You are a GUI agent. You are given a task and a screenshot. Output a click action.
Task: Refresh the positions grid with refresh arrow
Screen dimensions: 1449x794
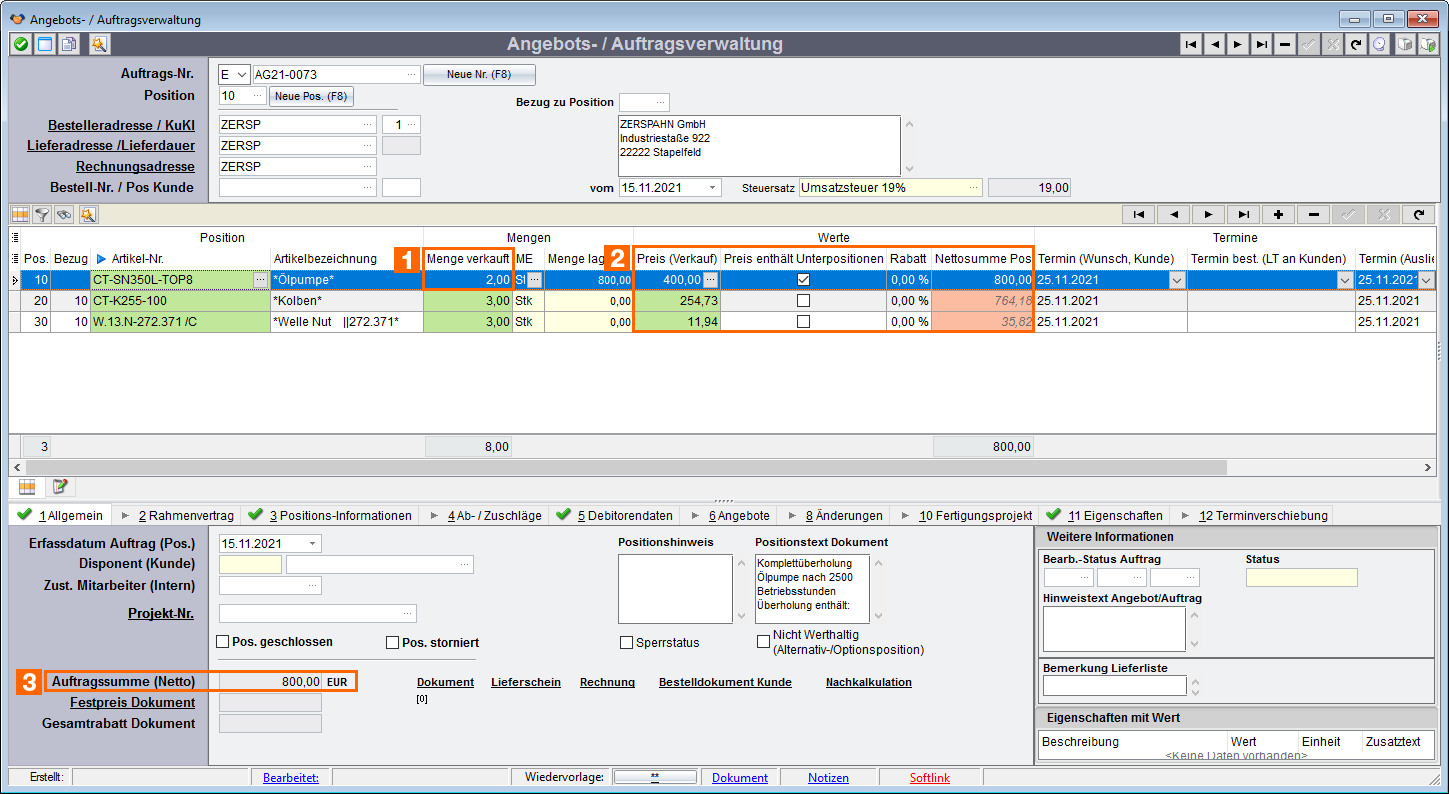pos(1418,214)
